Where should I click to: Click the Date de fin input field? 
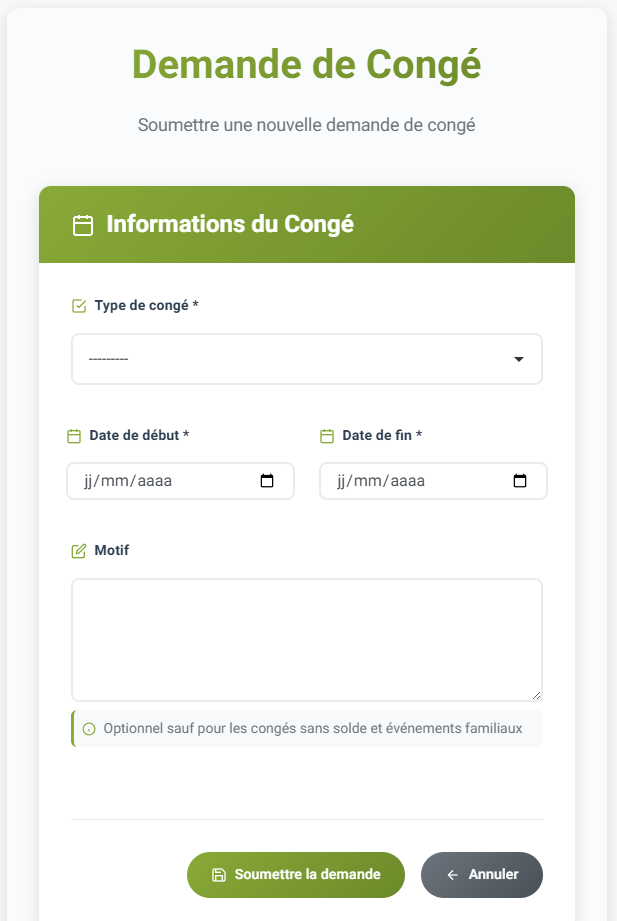click(x=413, y=481)
